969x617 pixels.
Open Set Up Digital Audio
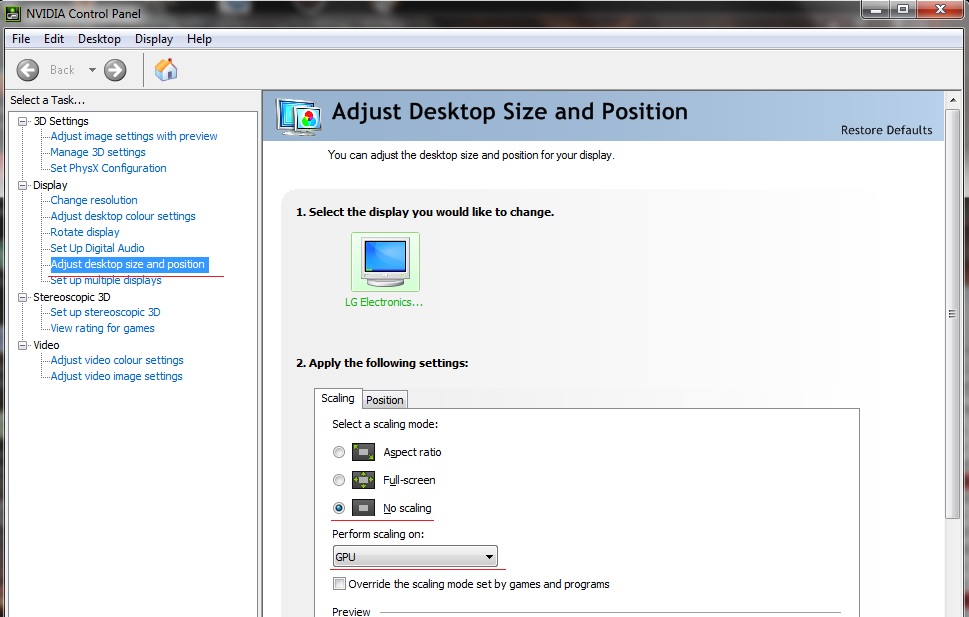pos(97,248)
